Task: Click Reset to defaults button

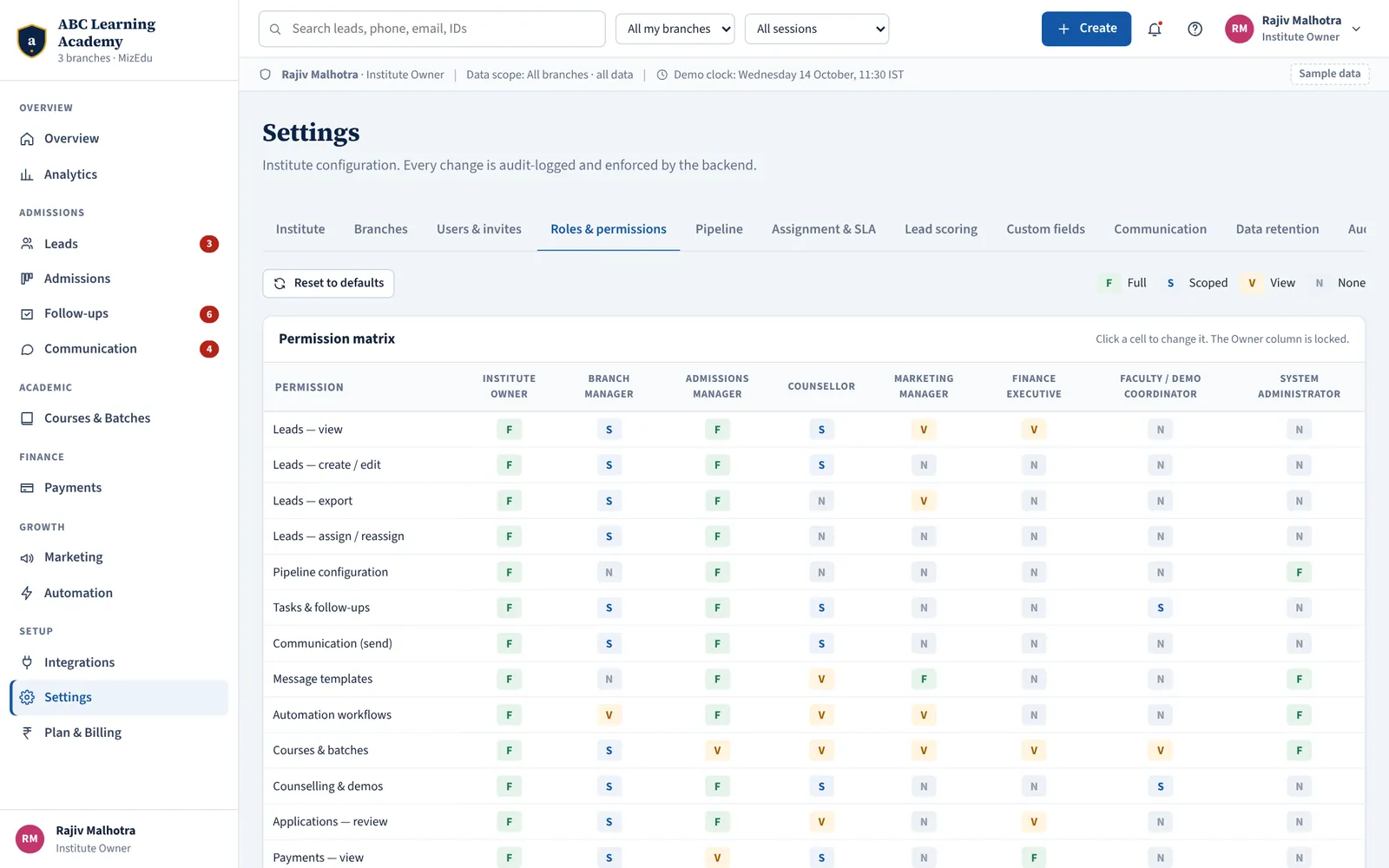Action: tap(328, 283)
